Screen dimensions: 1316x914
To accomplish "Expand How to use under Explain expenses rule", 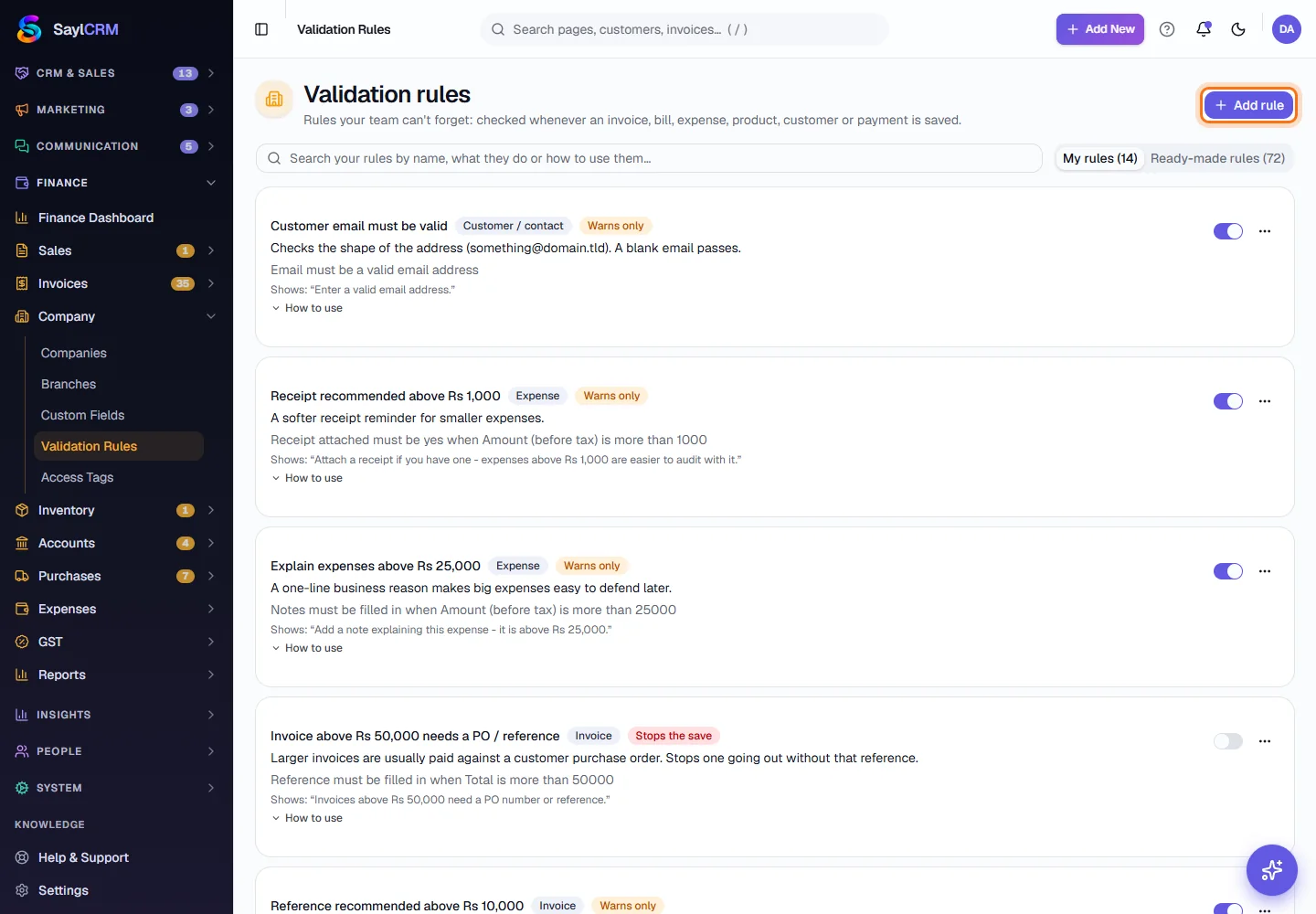I will (x=307, y=648).
